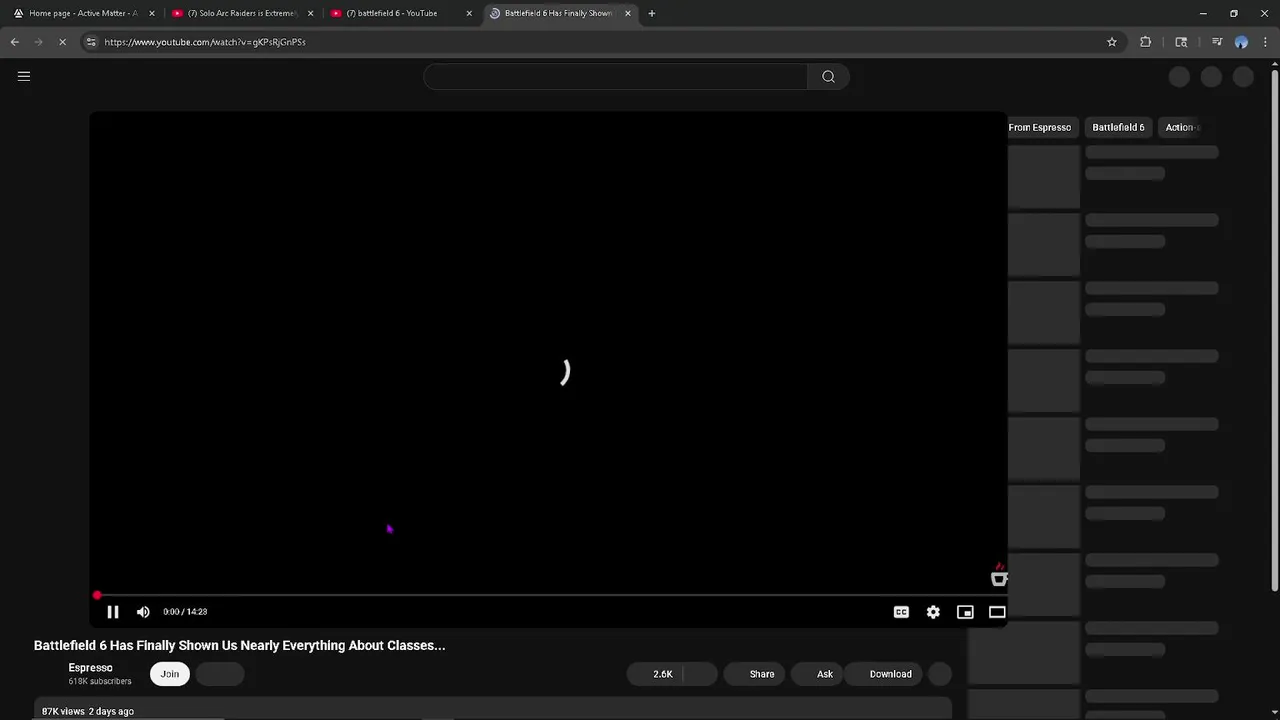This screenshot has width=1280, height=720.
Task: Mute the video volume speaker icon
Action: point(143,612)
